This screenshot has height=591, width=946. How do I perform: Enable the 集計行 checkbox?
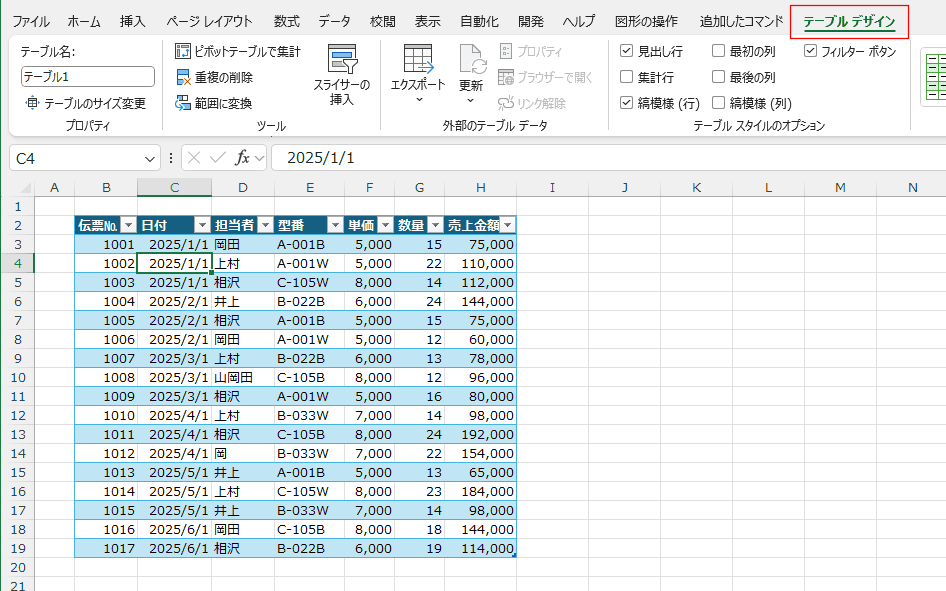(627, 77)
